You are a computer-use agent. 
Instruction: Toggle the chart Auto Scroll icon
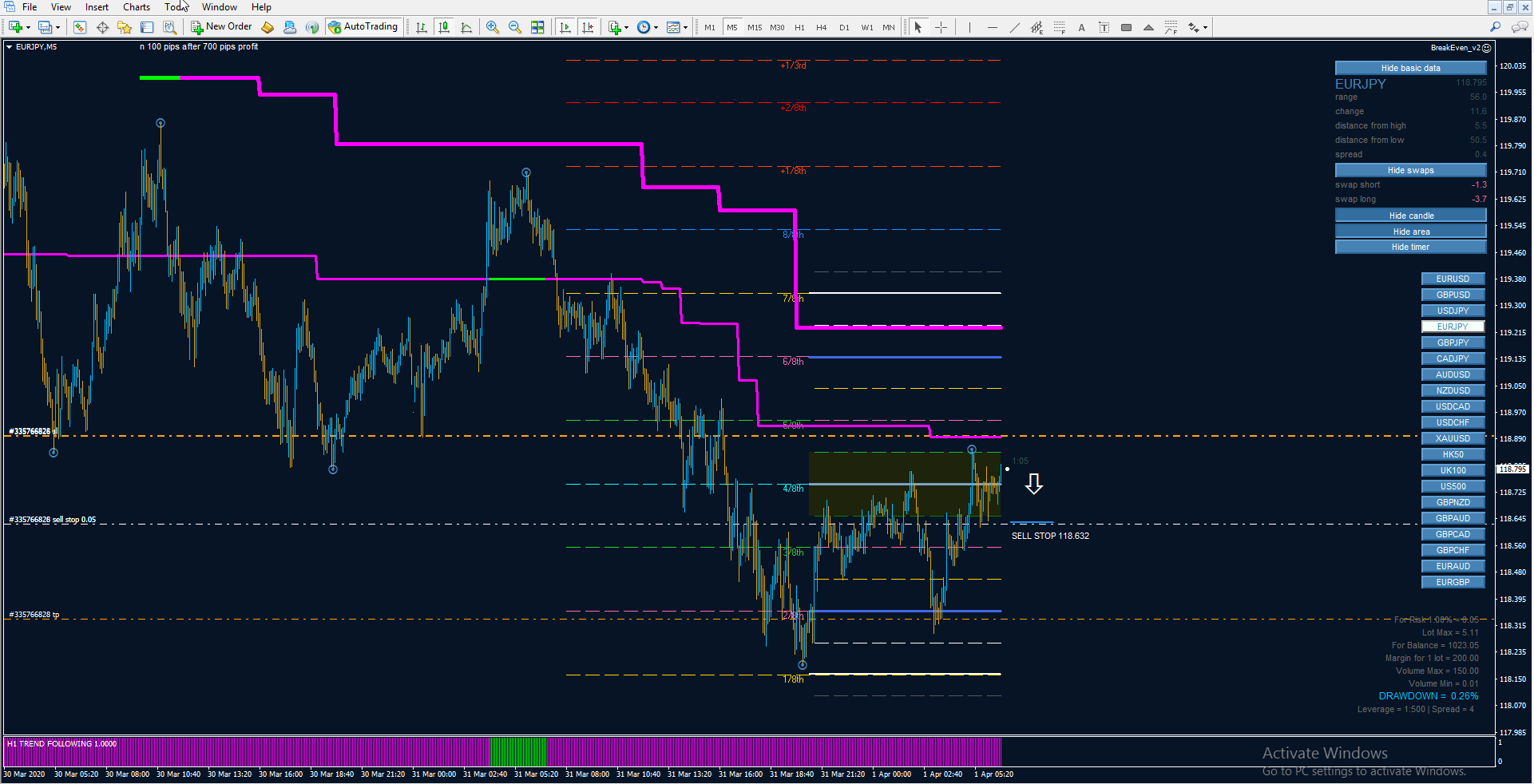tap(565, 27)
